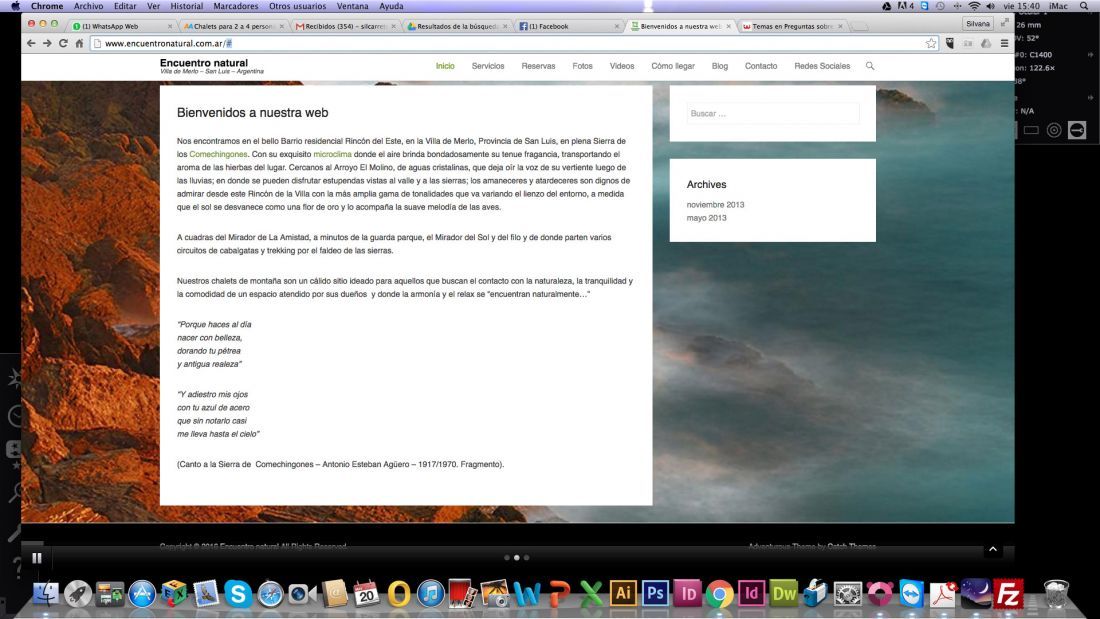The width and height of the screenshot is (1100, 619).
Task: Open the Cómo llegar page
Action: click(673, 66)
